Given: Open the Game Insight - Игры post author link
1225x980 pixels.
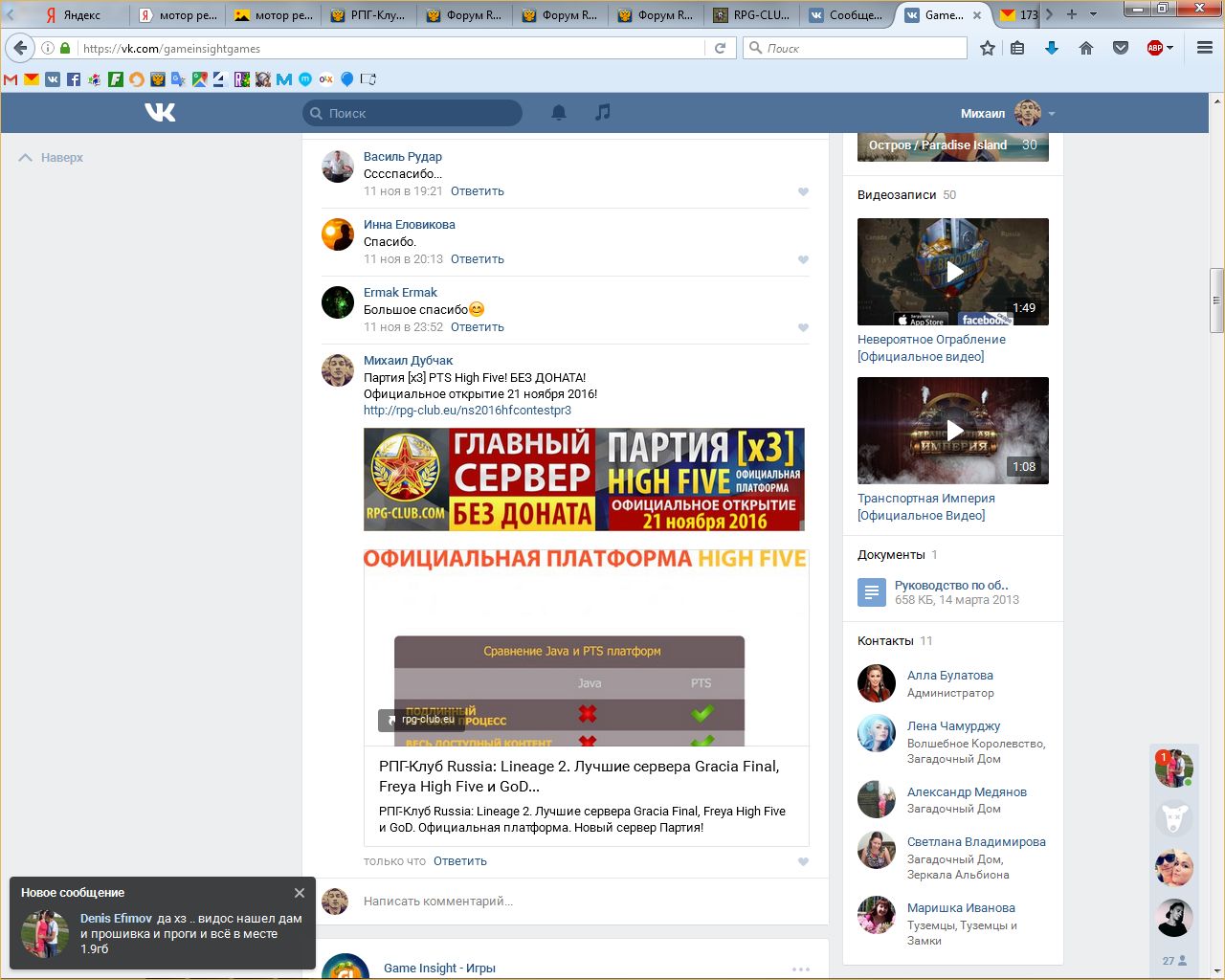Looking at the screenshot, I should pyautogui.click(x=439, y=969).
